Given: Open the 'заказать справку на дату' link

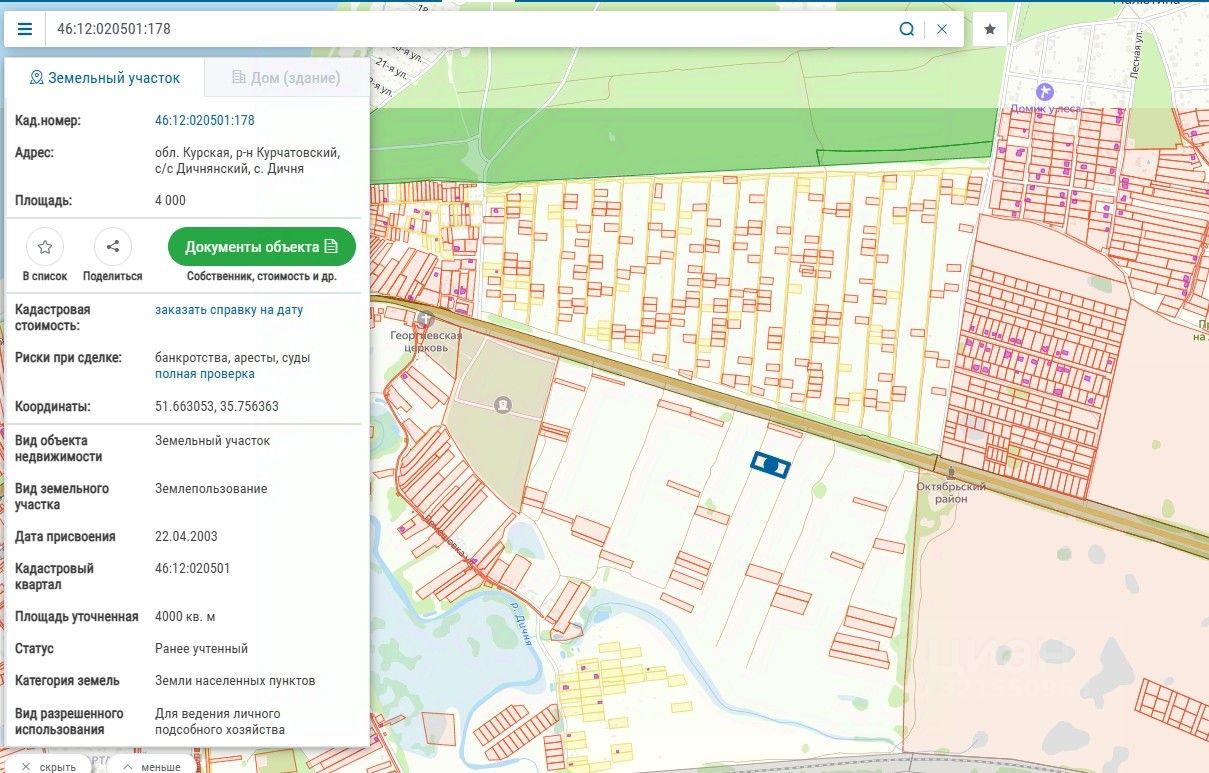Looking at the screenshot, I should coord(229,310).
